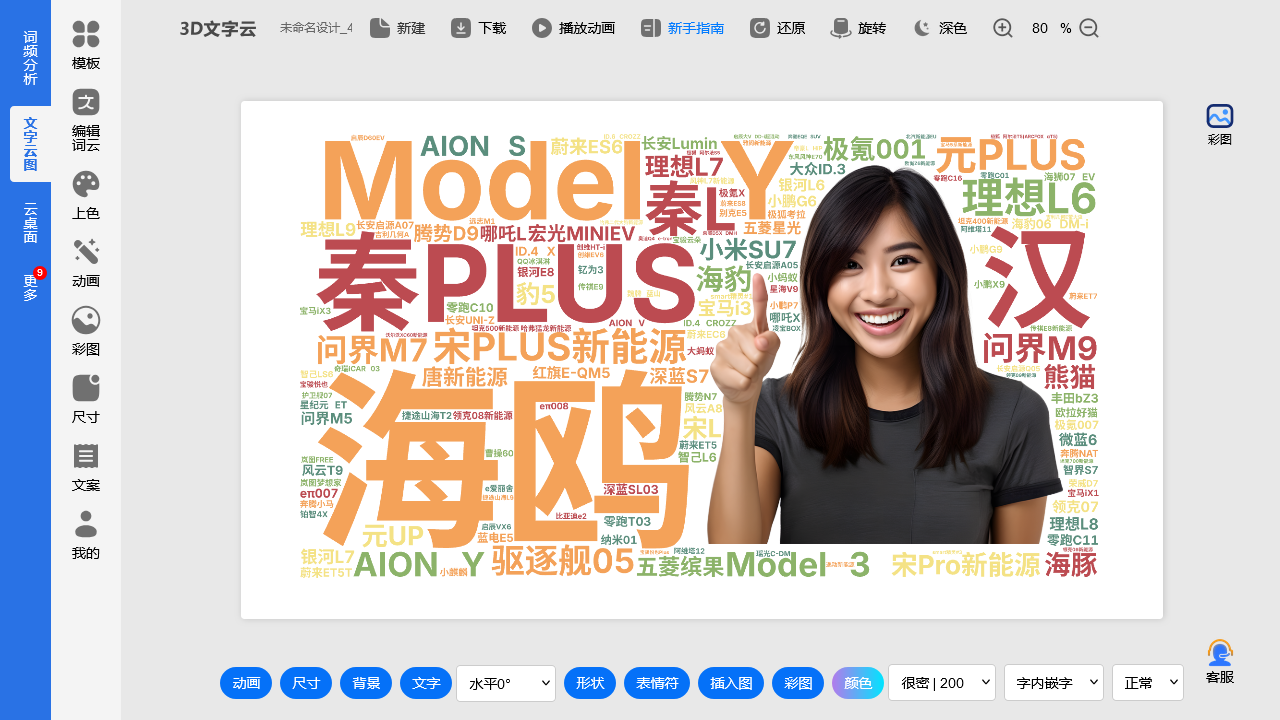
Task: Click the word 问界M9 in the cloud
Action: coord(1040,349)
